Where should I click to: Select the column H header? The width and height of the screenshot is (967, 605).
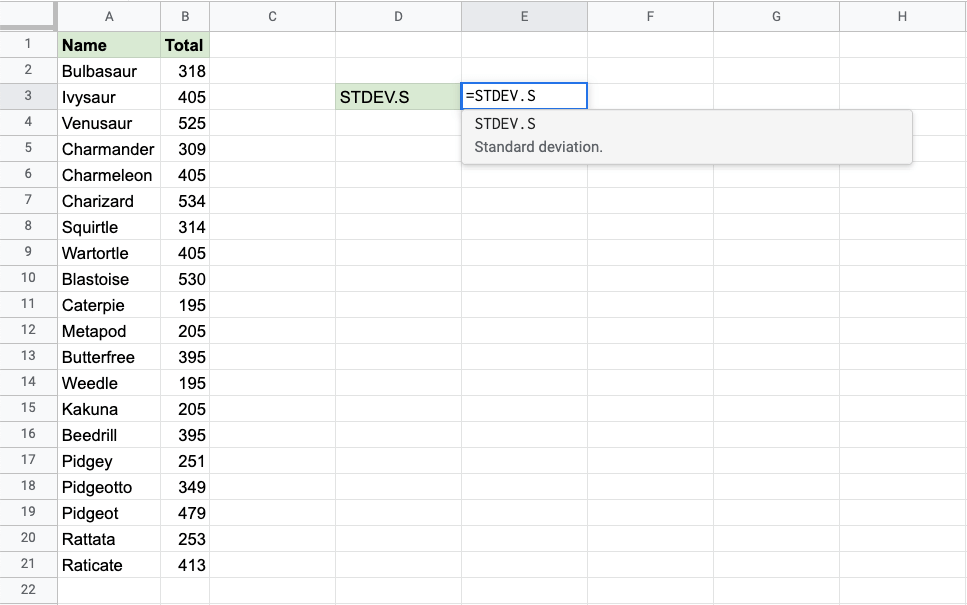click(902, 16)
